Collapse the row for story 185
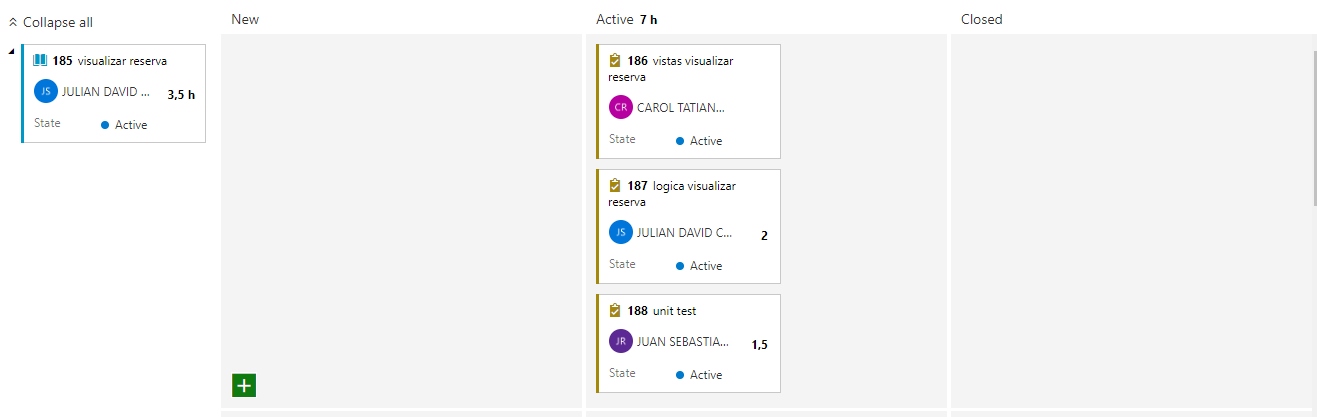 point(11,50)
